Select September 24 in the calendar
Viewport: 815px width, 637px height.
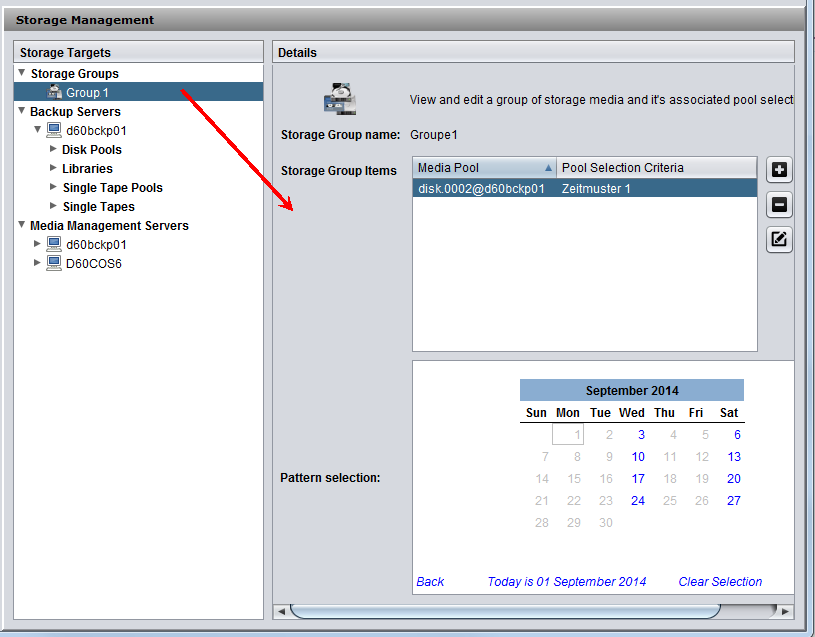pyautogui.click(x=638, y=500)
